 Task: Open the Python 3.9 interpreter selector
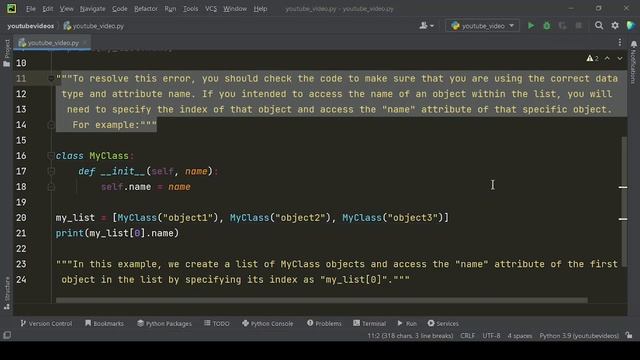tap(579, 336)
